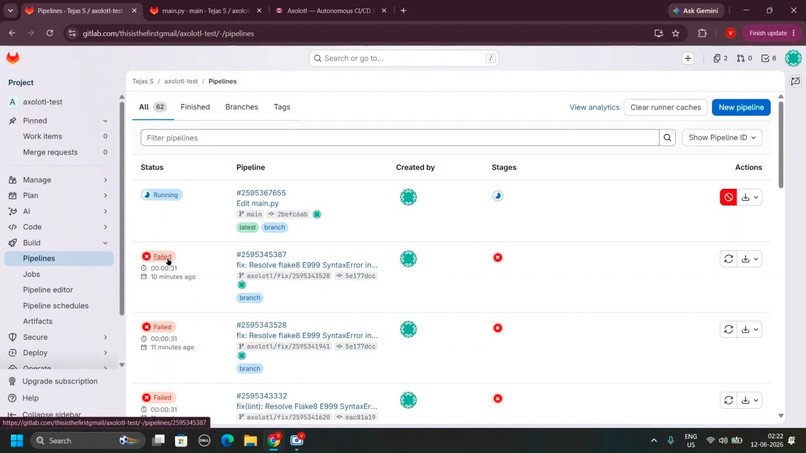
Task: Click the Filter pipelines input field
Action: point(400,138)
